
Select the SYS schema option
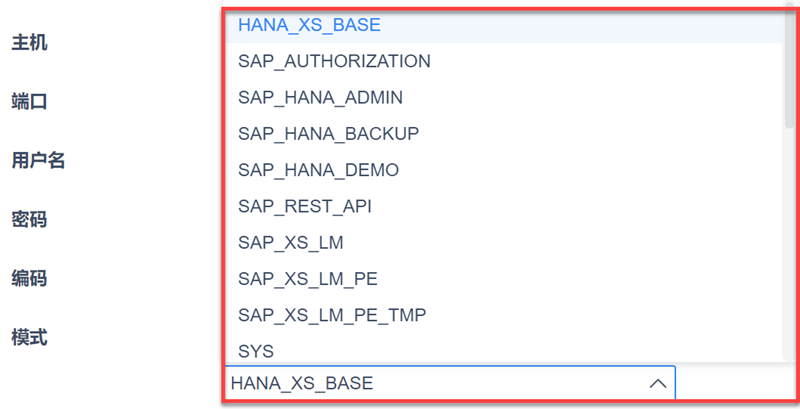256,351
